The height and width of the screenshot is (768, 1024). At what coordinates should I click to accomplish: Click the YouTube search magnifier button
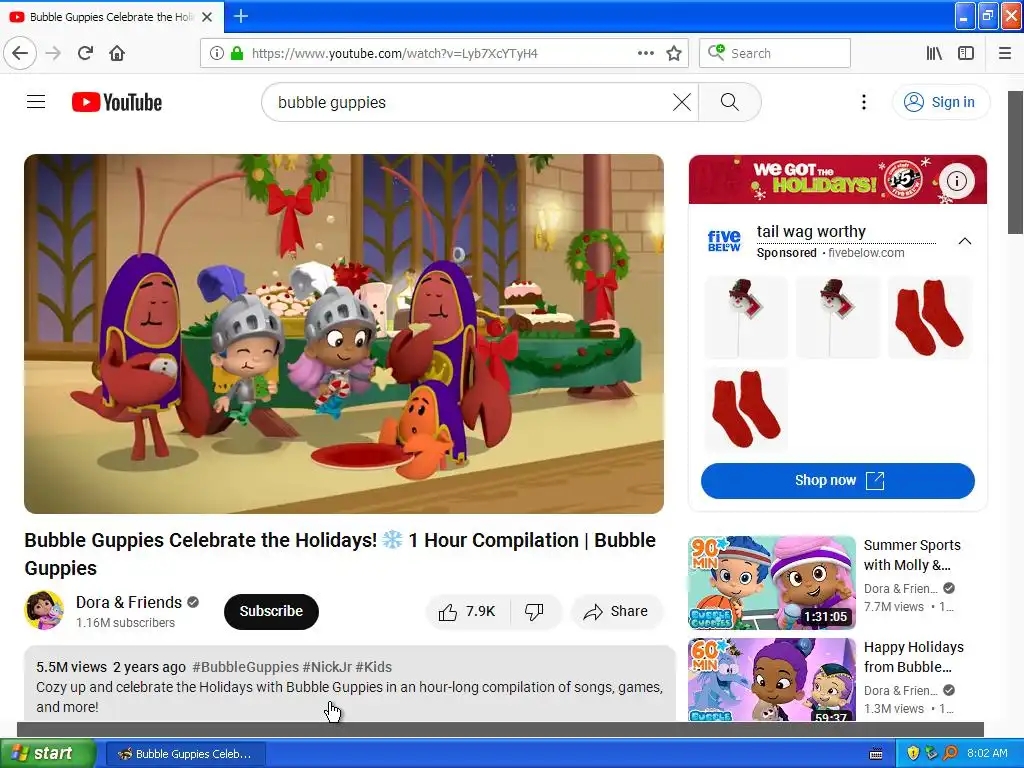729,102
